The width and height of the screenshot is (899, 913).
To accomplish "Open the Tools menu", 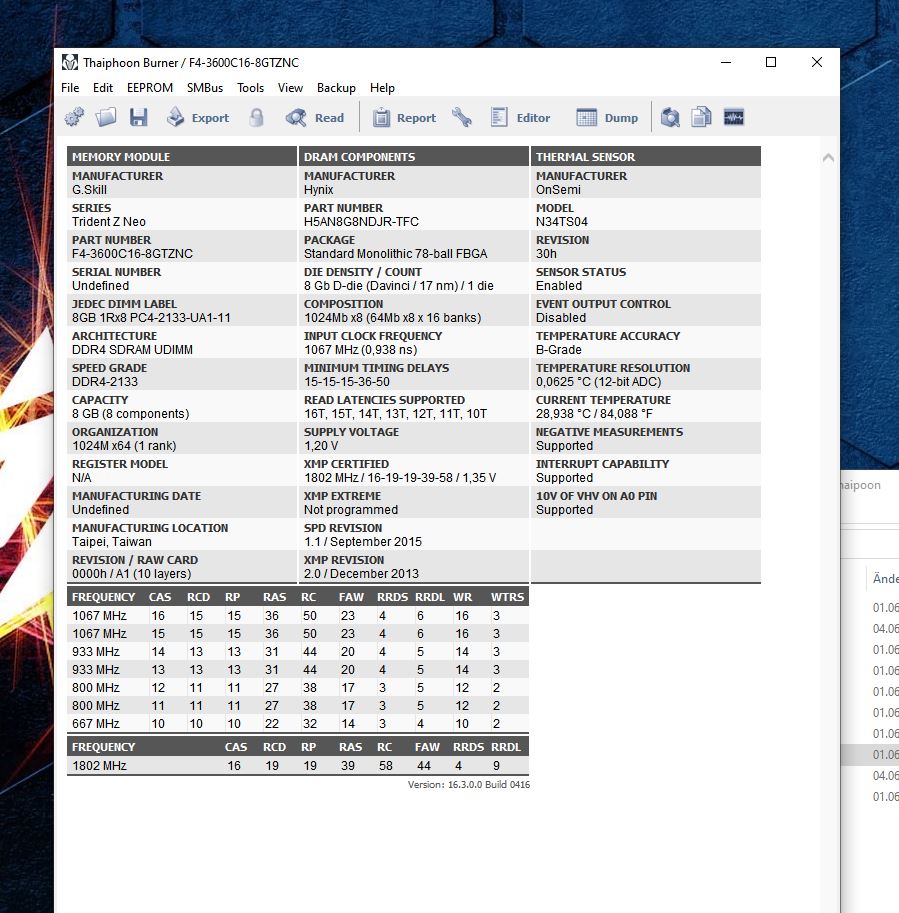I will (x=250, y=88).
